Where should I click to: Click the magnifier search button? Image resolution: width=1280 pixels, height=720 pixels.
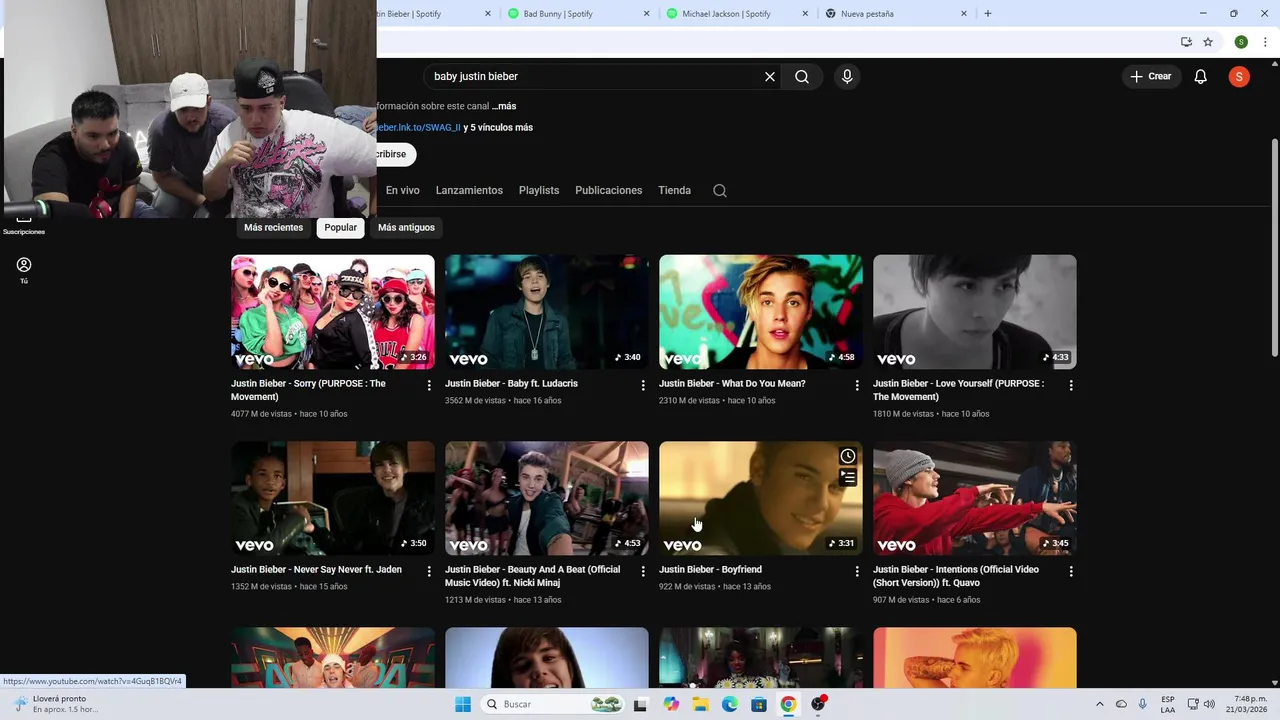point(802,76)
